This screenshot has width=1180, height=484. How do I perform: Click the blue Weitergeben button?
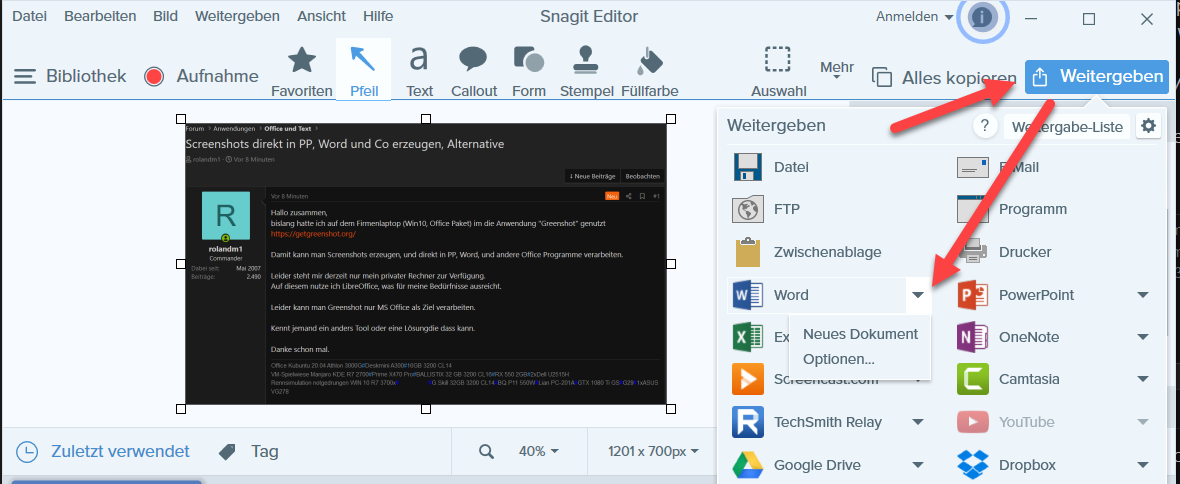(x=1096, y=76)
